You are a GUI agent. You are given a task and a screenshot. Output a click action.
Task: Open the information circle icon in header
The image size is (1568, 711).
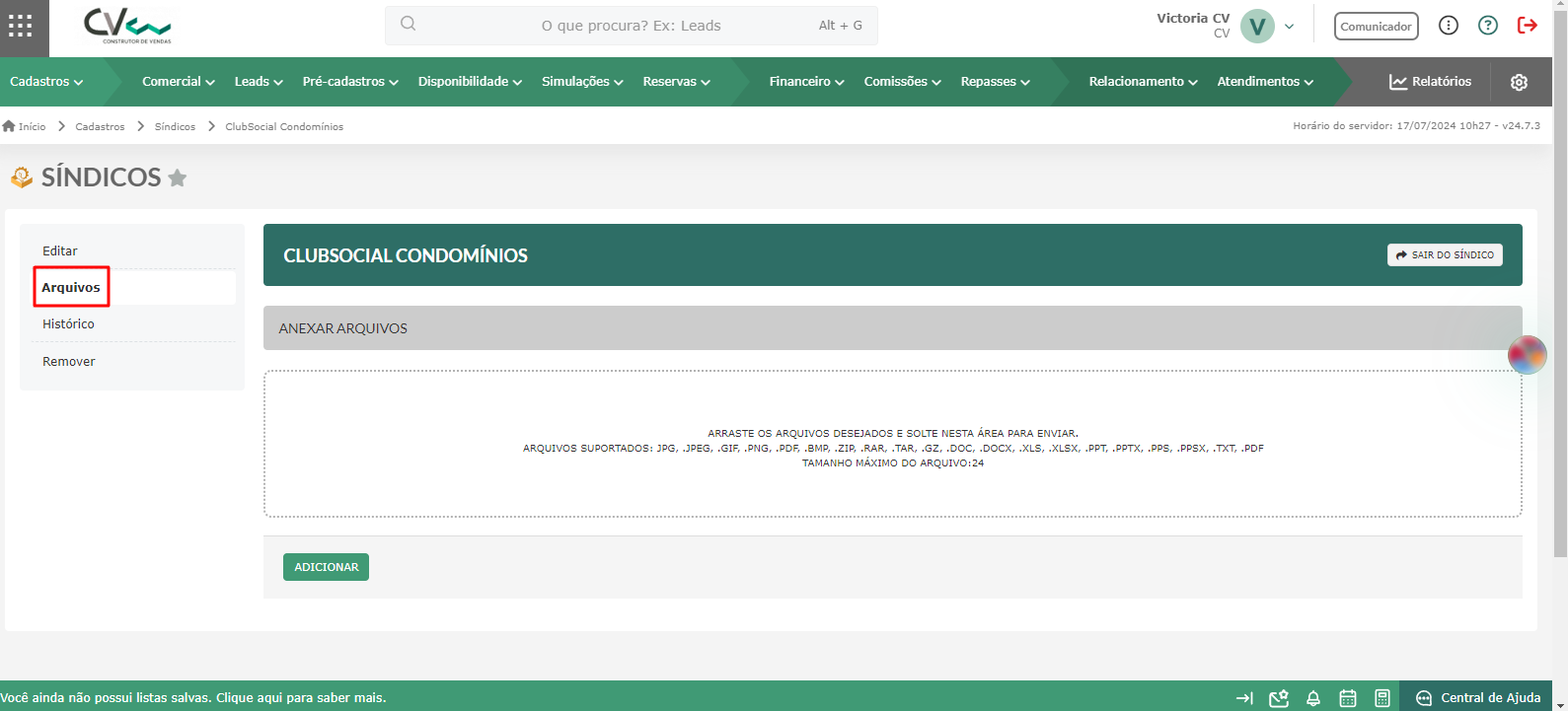point(1448,26)
